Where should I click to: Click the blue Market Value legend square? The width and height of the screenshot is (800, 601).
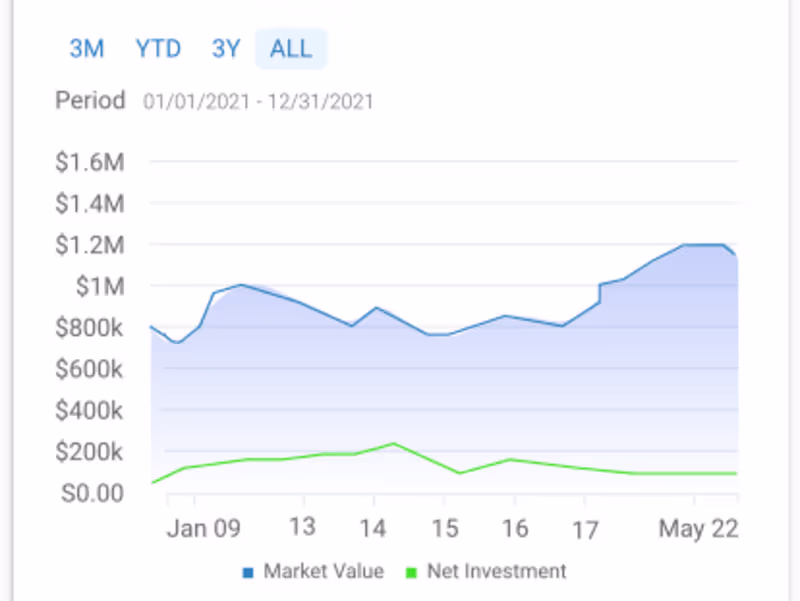coord(248,573)
